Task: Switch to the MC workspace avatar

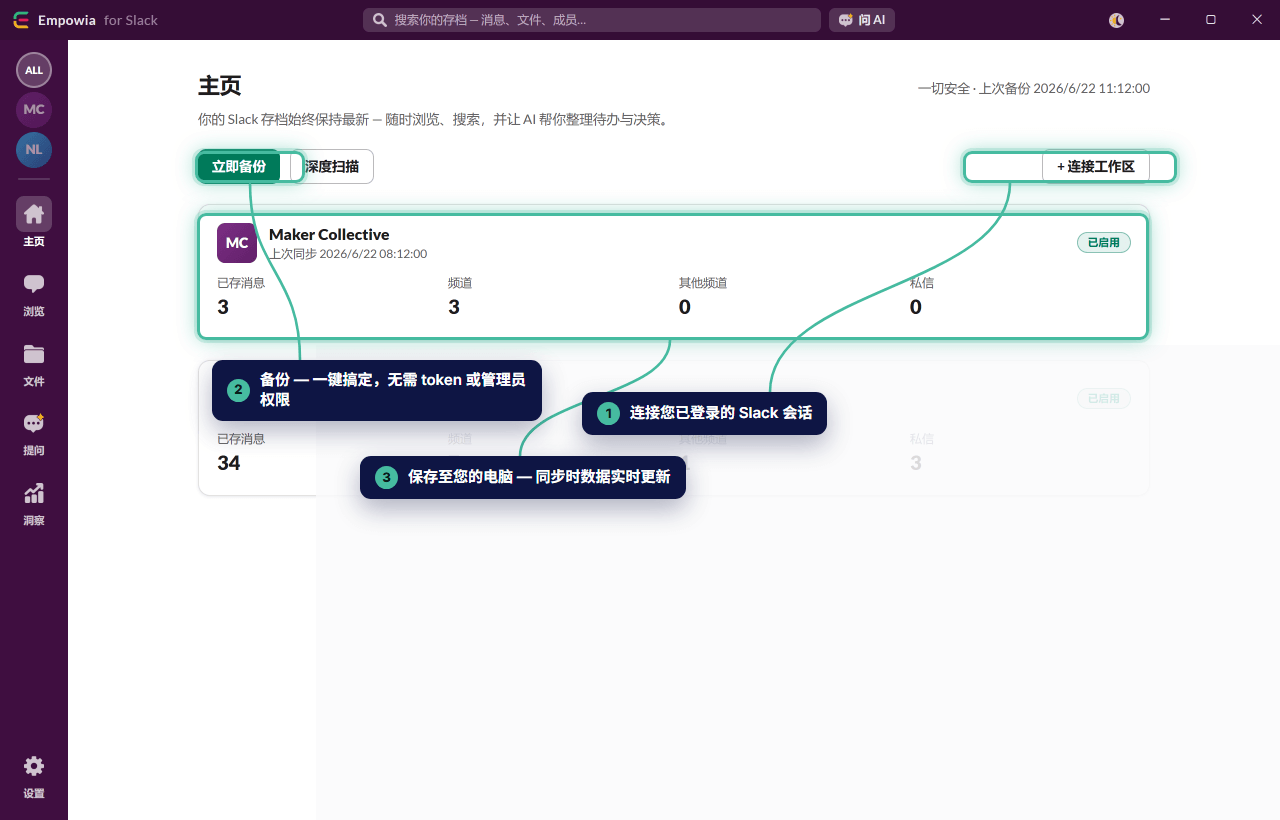Action: (34, 110)
